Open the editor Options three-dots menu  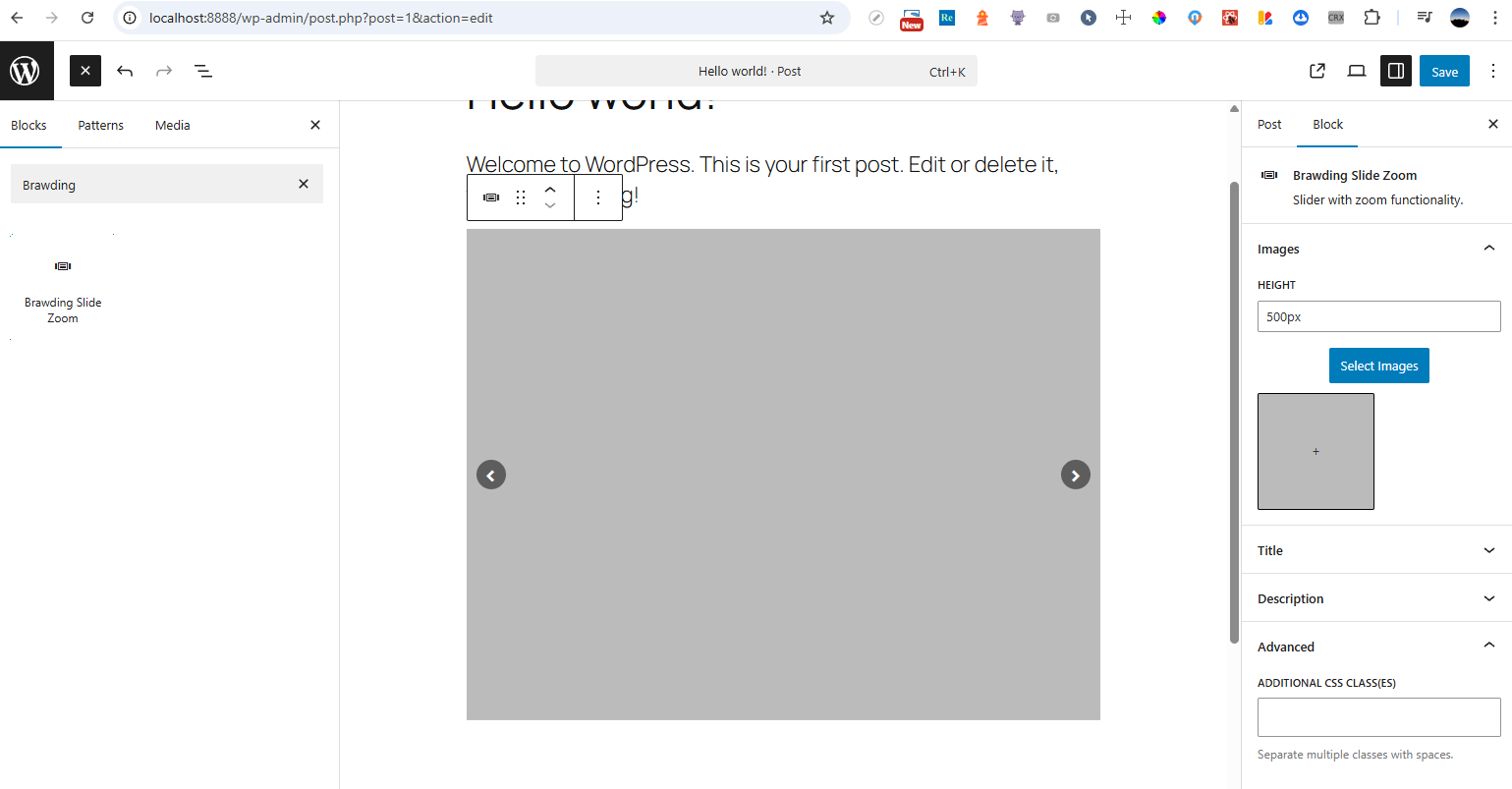click(x=1493, y=71)
